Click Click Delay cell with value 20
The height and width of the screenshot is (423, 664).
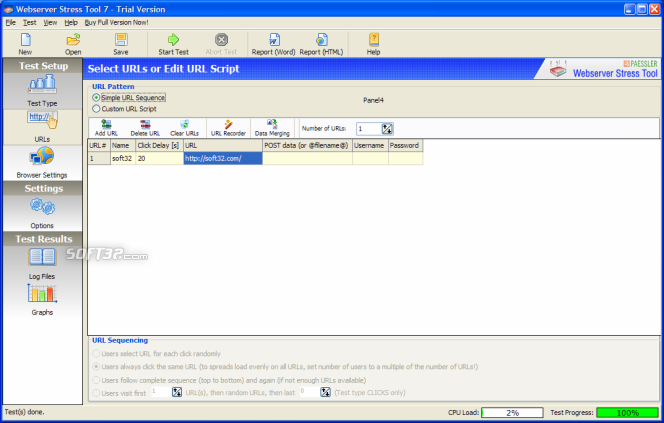point(159,158)
